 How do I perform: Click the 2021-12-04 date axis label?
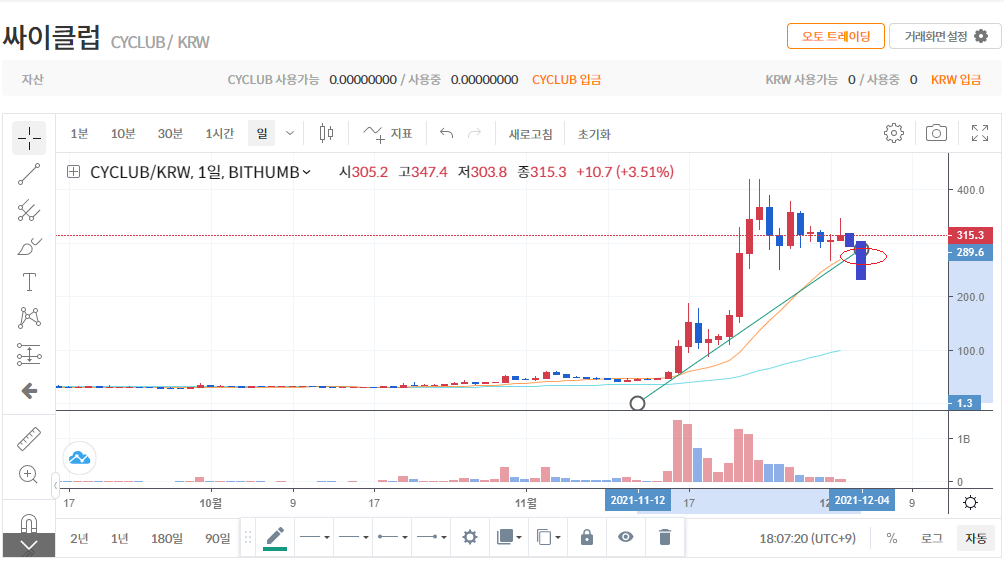[x=862, y=500]
